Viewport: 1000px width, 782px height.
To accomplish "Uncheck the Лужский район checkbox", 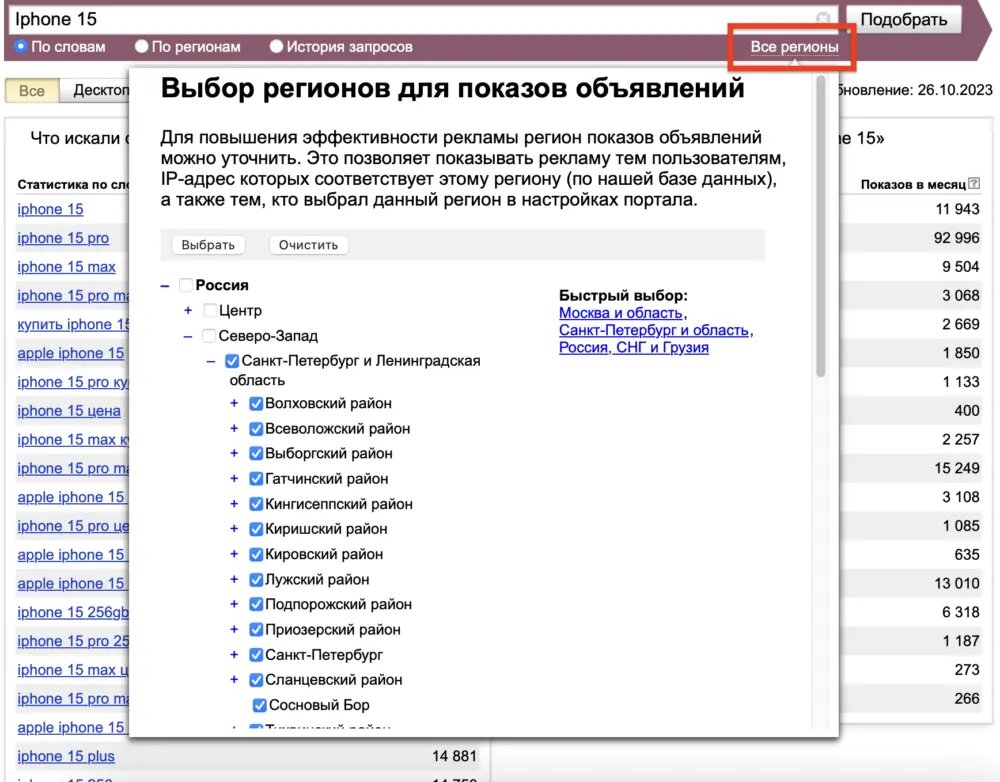I will pos(256,580).
